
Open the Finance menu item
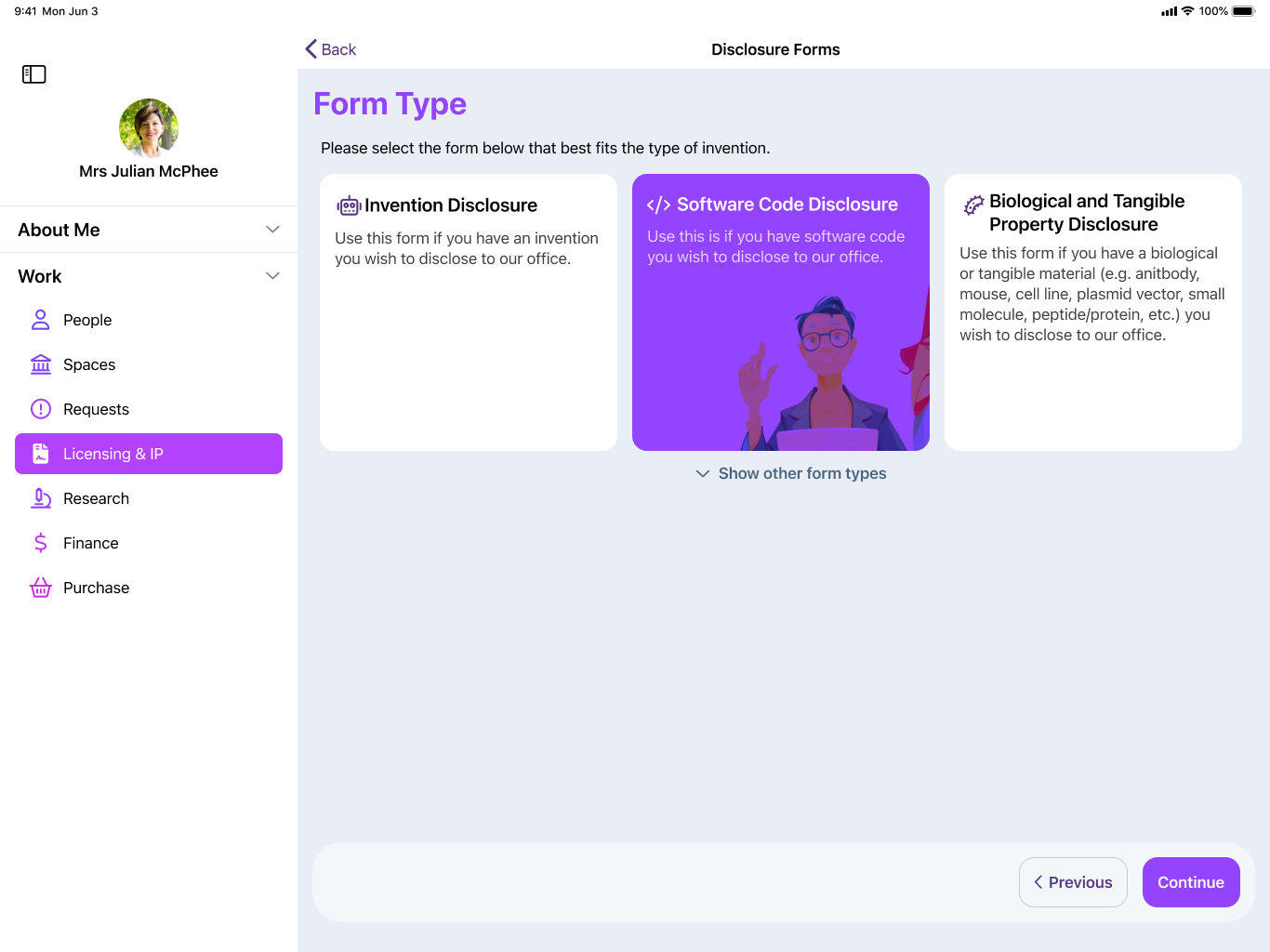[x=91, y=543]
